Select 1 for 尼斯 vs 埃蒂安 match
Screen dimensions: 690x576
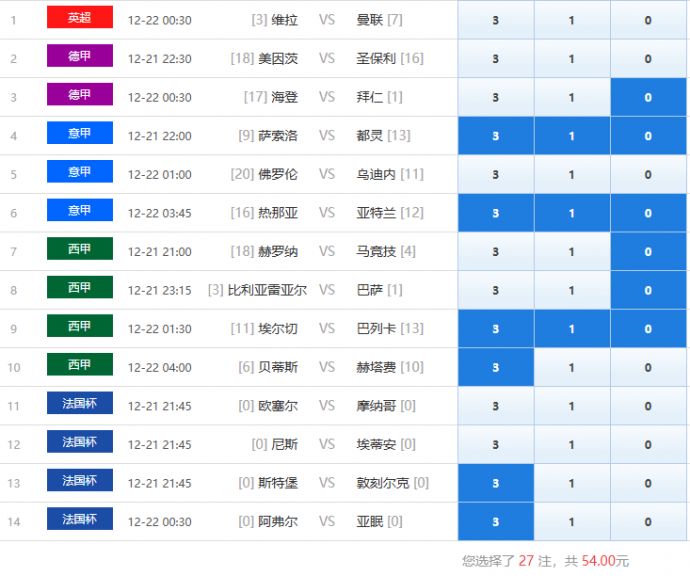(572, 445)
